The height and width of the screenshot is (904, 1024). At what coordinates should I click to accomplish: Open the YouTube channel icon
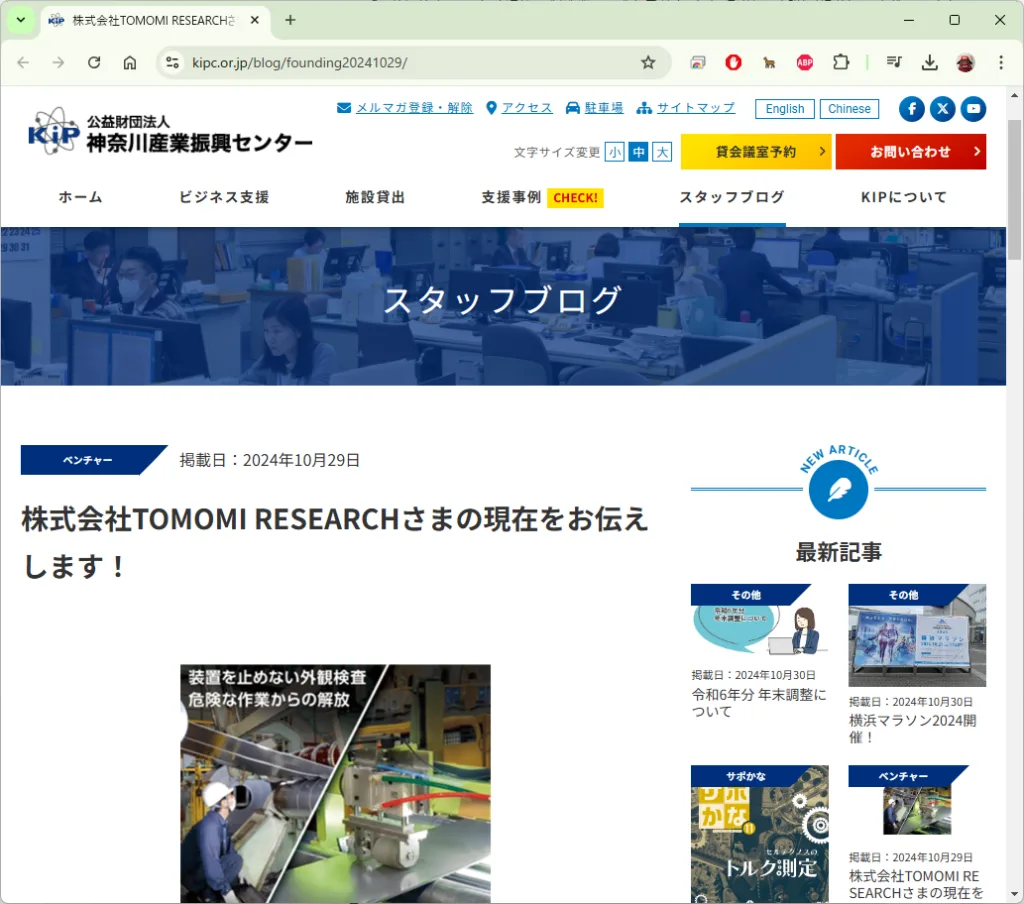[x=973, y=109]
